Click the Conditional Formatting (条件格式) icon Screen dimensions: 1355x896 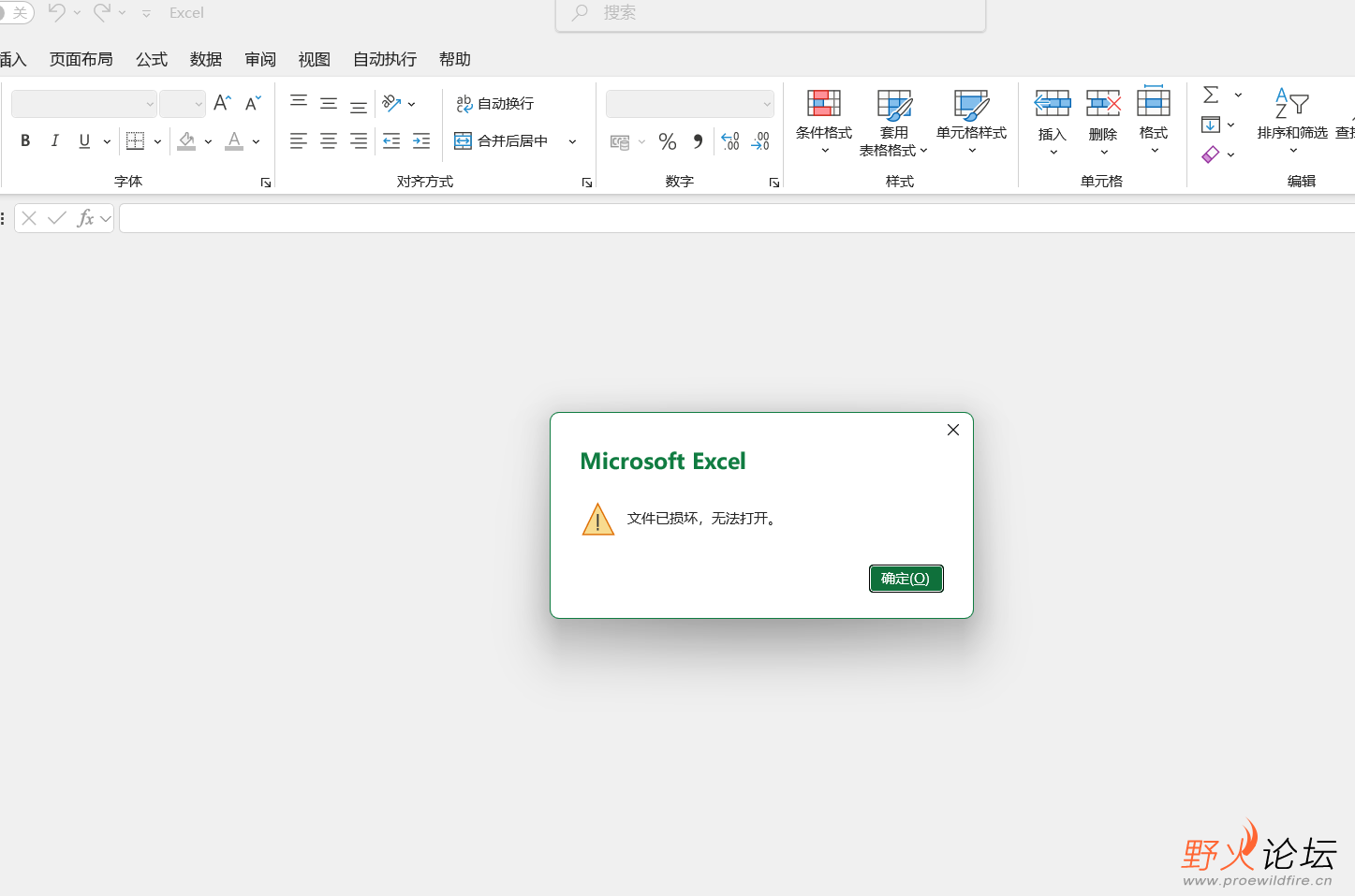tap(824, 103)
